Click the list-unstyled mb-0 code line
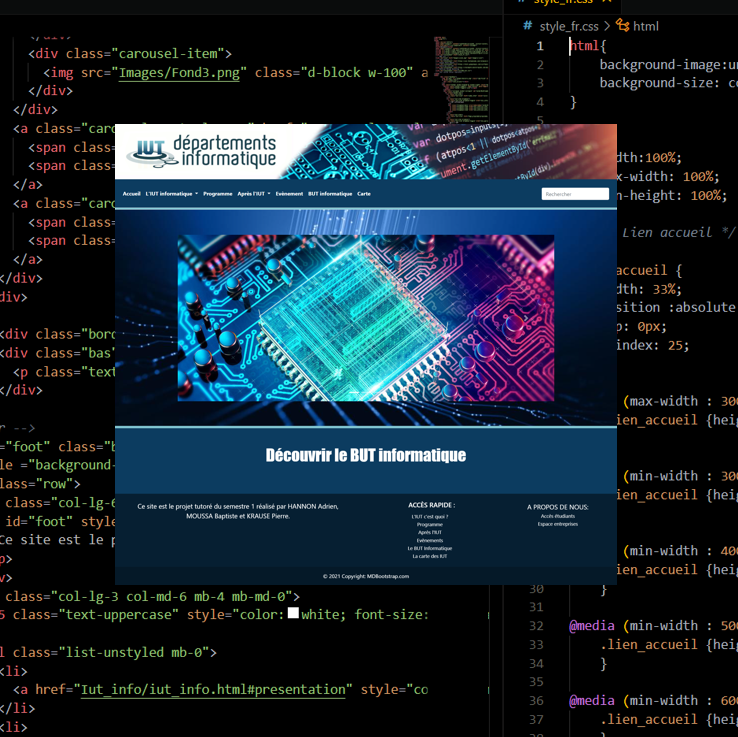The height and width of the screenshot is (737, 738). click(x=108, y=652)
